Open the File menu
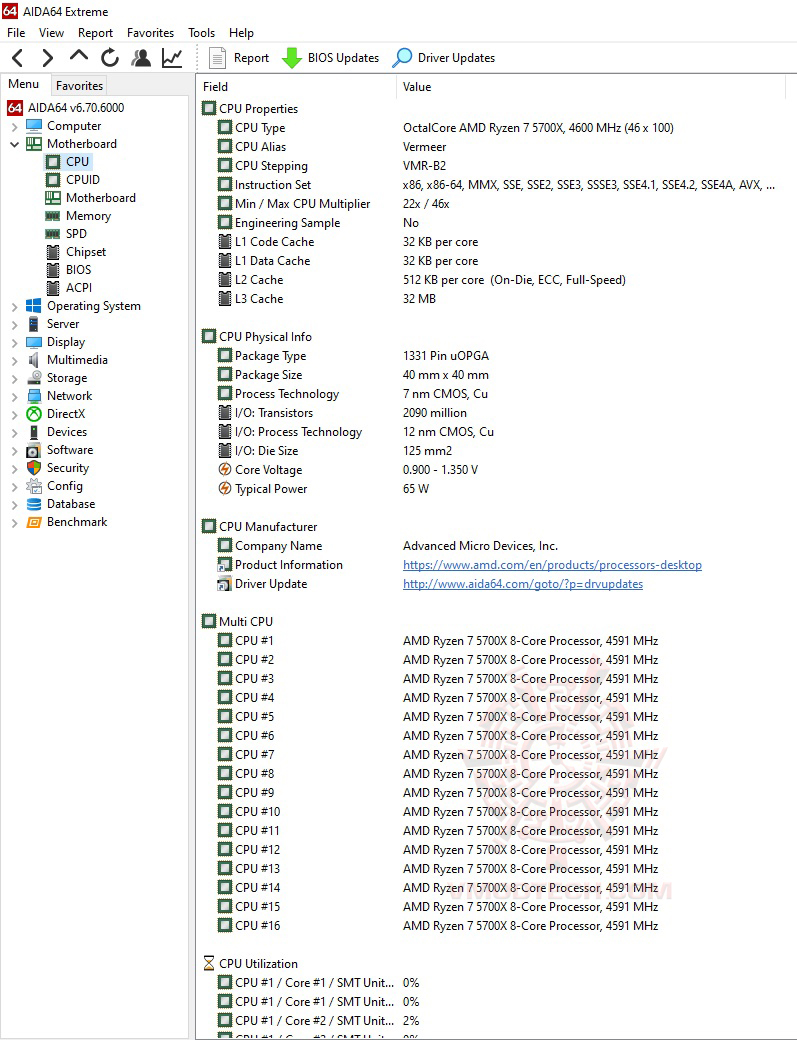This screenshot has height=1040, width=797. (x=16, y=32)
